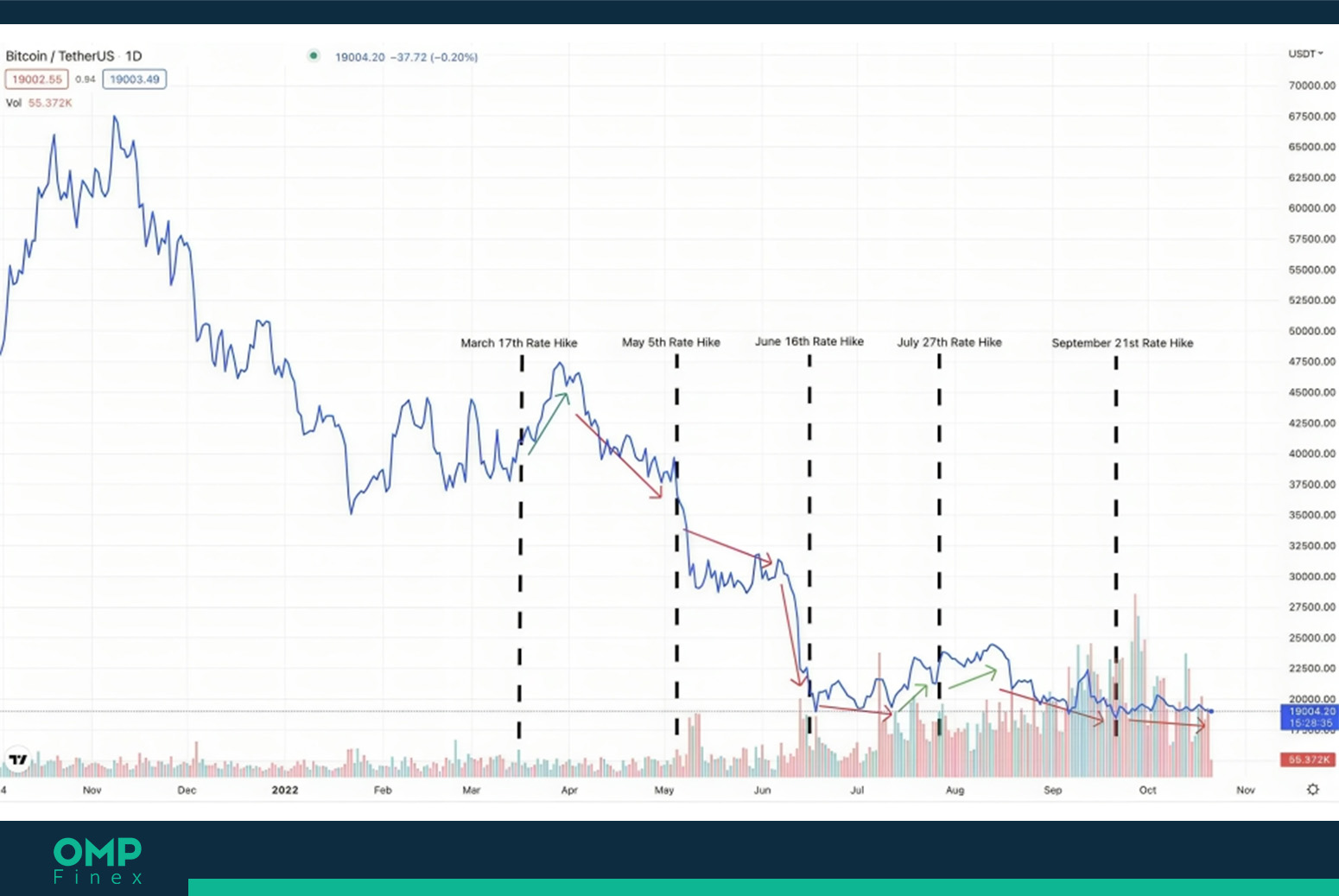
Task: Open the USDT currency dropdown
Action: [x=1305, y=54]
